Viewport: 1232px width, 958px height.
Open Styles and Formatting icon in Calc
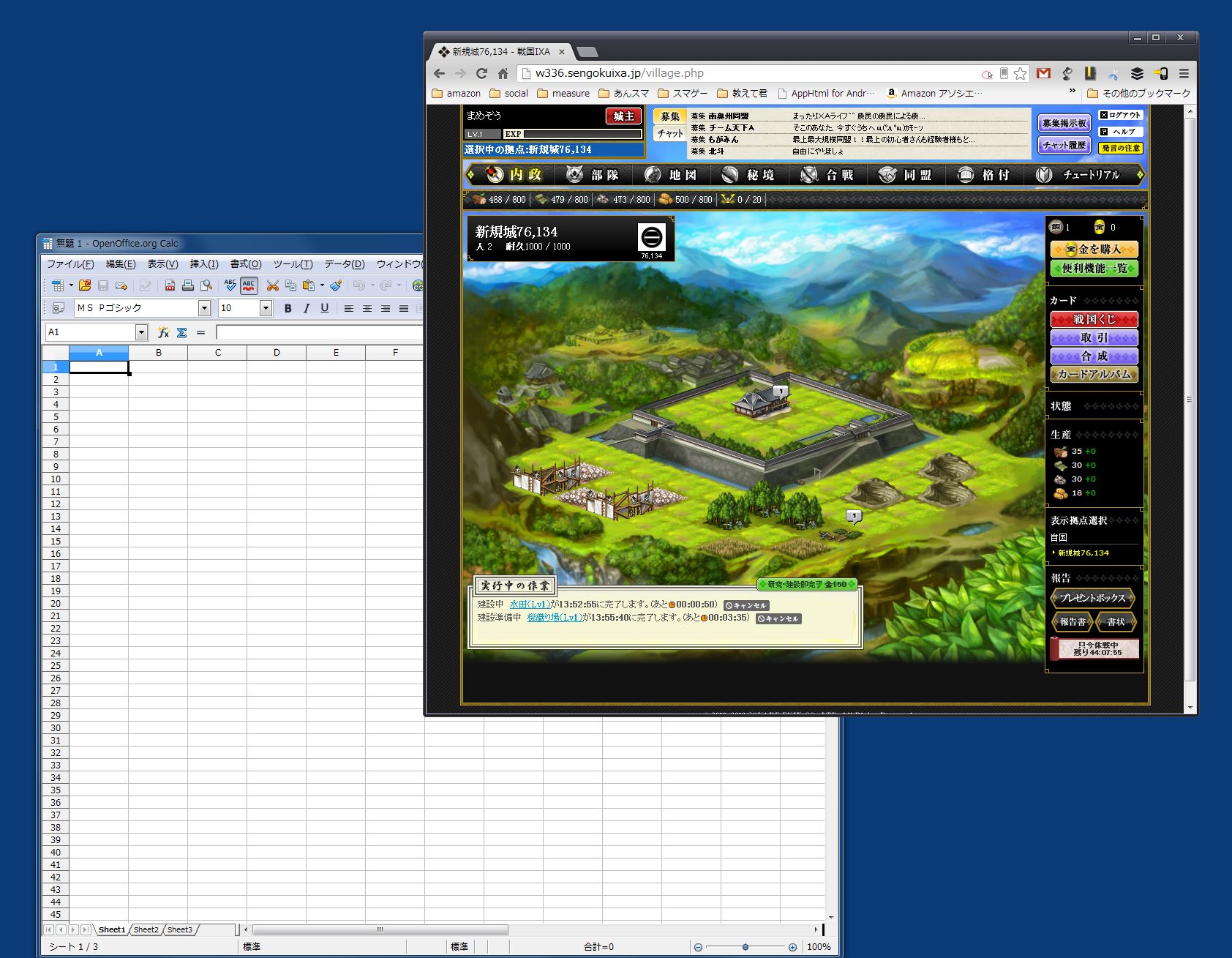pos(59,308)
